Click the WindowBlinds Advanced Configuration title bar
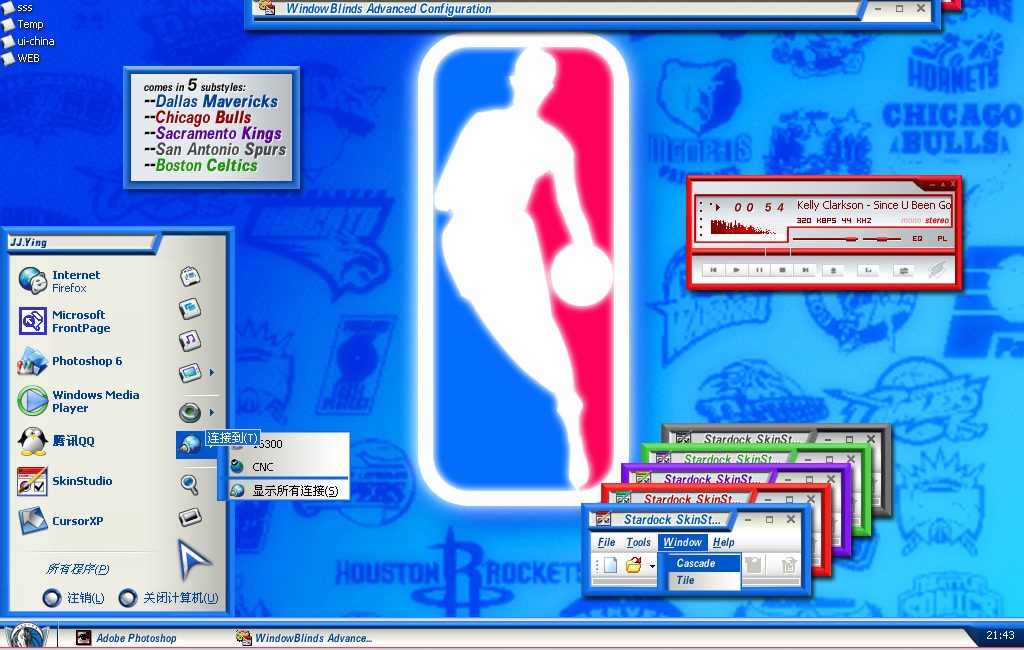This screenshot has height=650, width=1024. click(558, 8)
